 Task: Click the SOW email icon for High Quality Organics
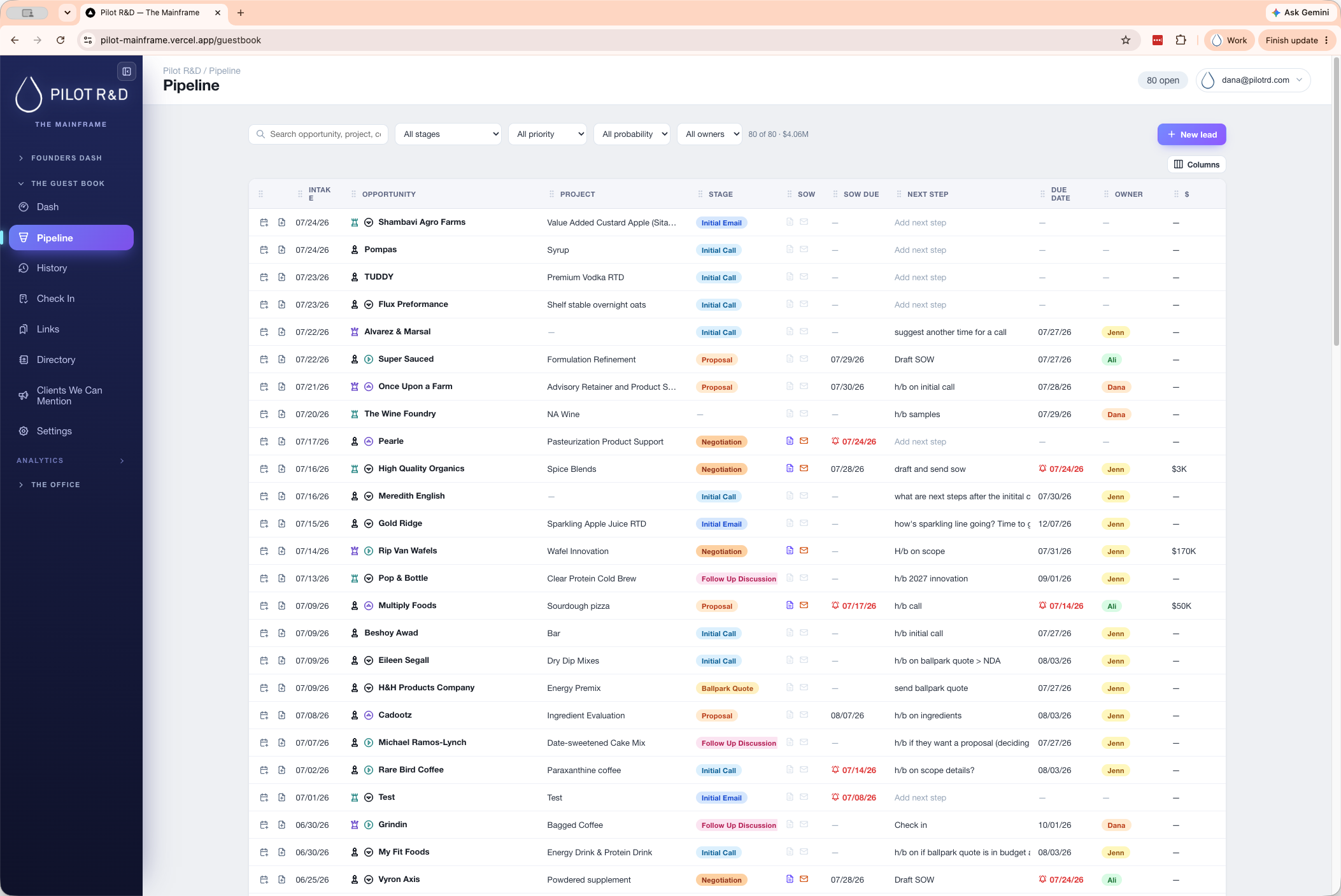tap(804, 468)
